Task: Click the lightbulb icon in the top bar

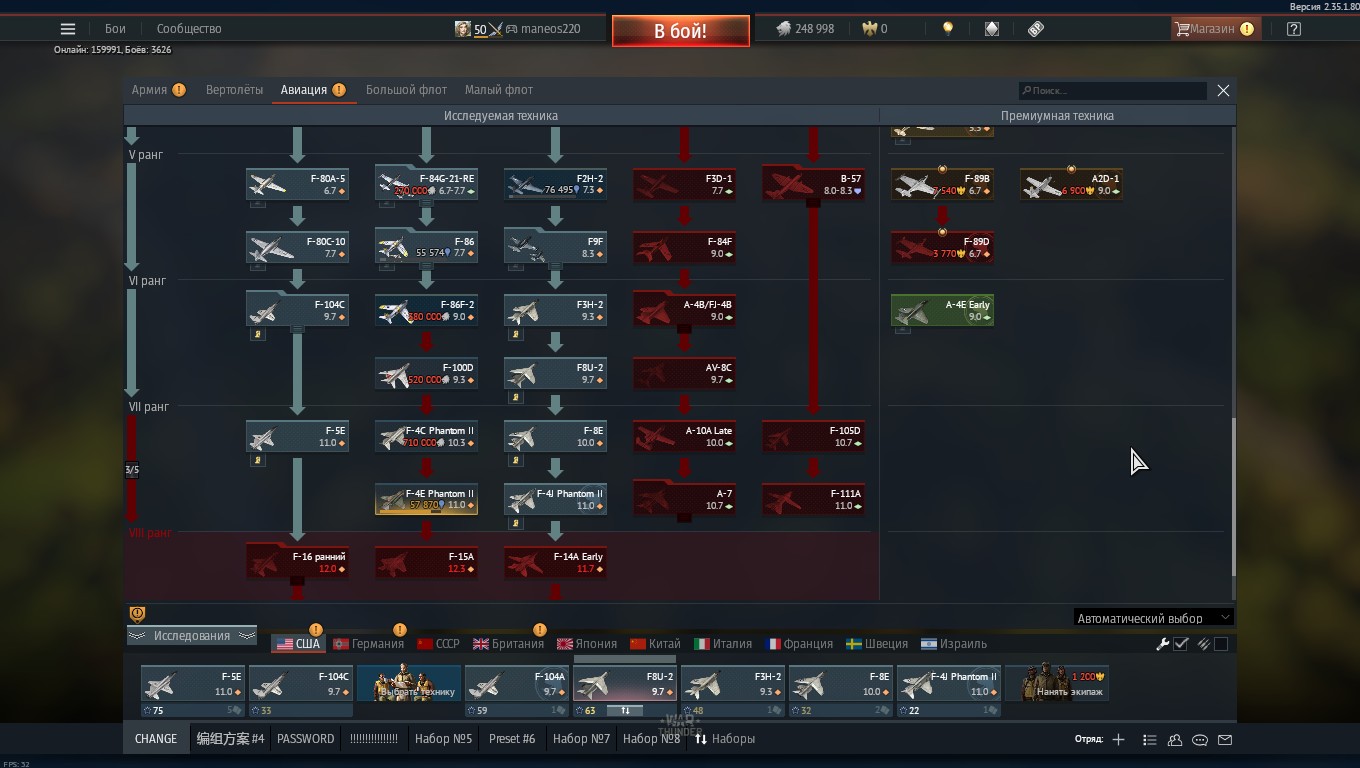Action: click(948, 29)
